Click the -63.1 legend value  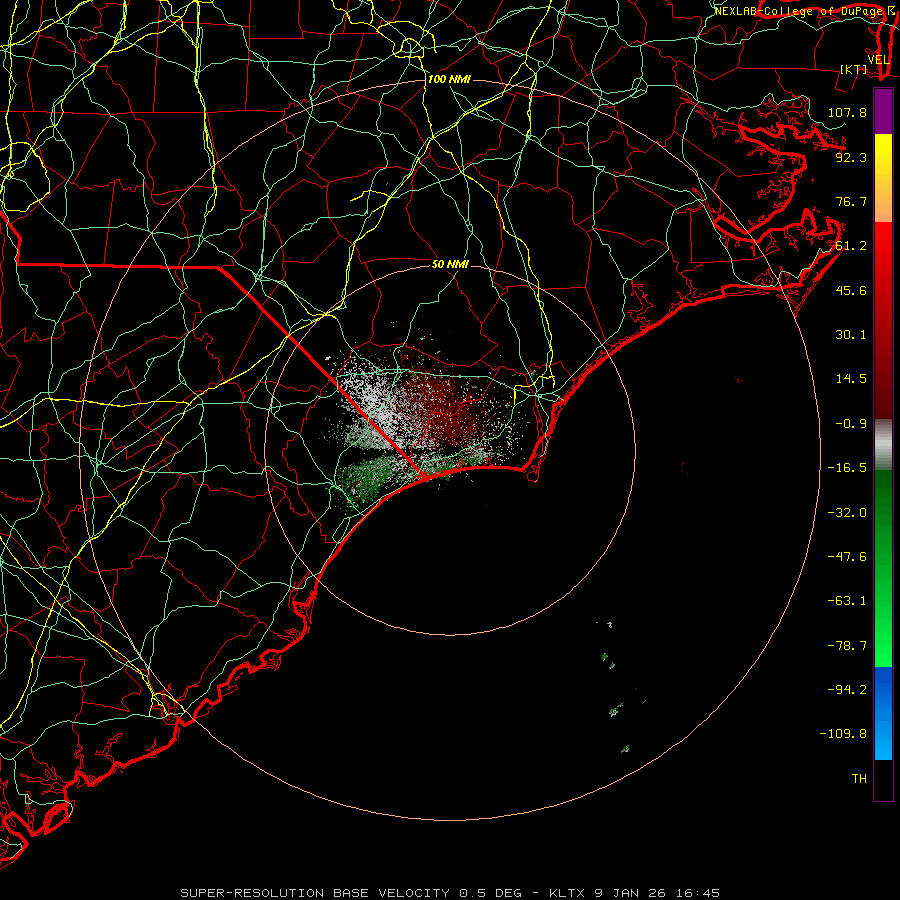click(x=847, y=601)
